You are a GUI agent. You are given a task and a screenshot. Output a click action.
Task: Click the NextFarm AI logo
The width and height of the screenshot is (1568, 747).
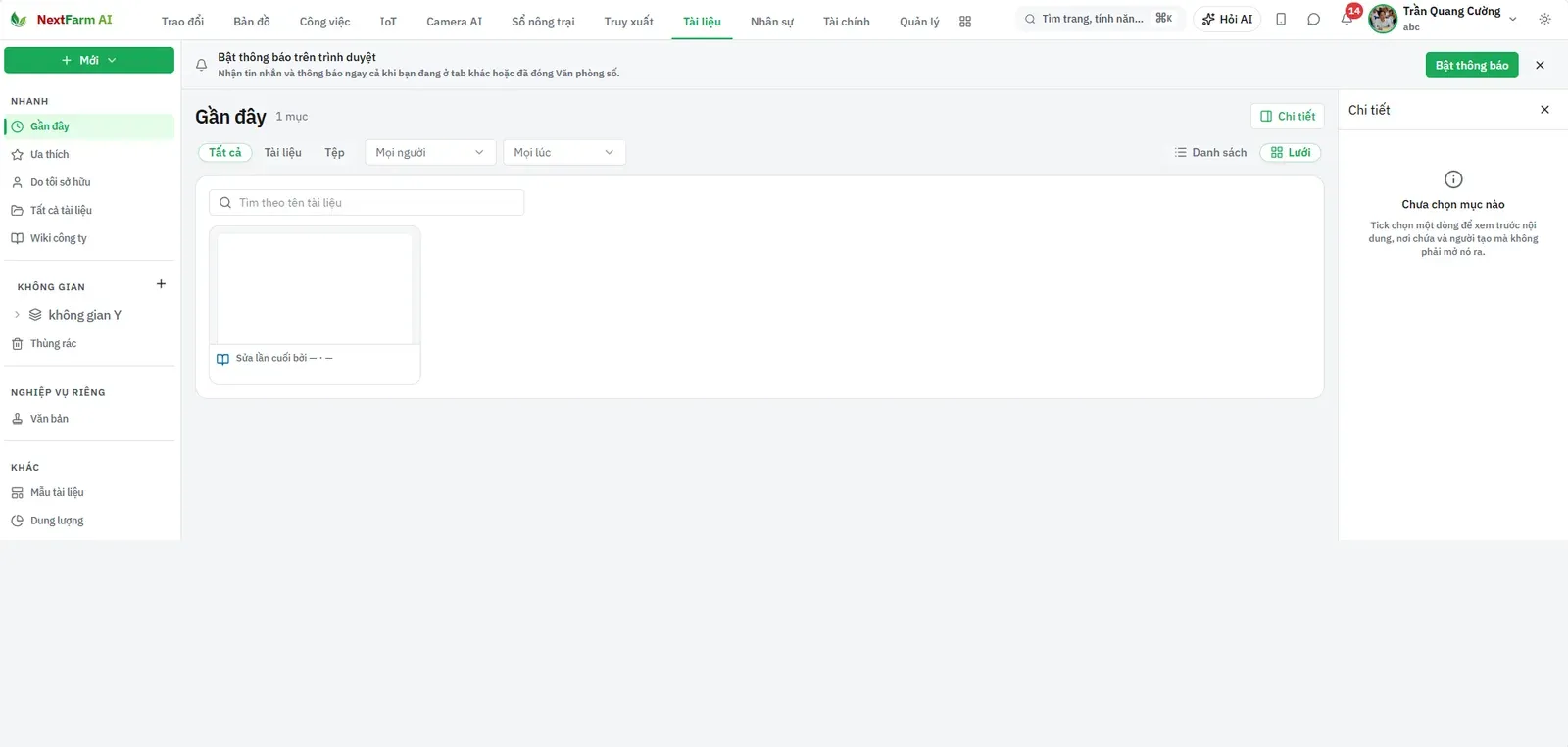click(x=62, y=20)
